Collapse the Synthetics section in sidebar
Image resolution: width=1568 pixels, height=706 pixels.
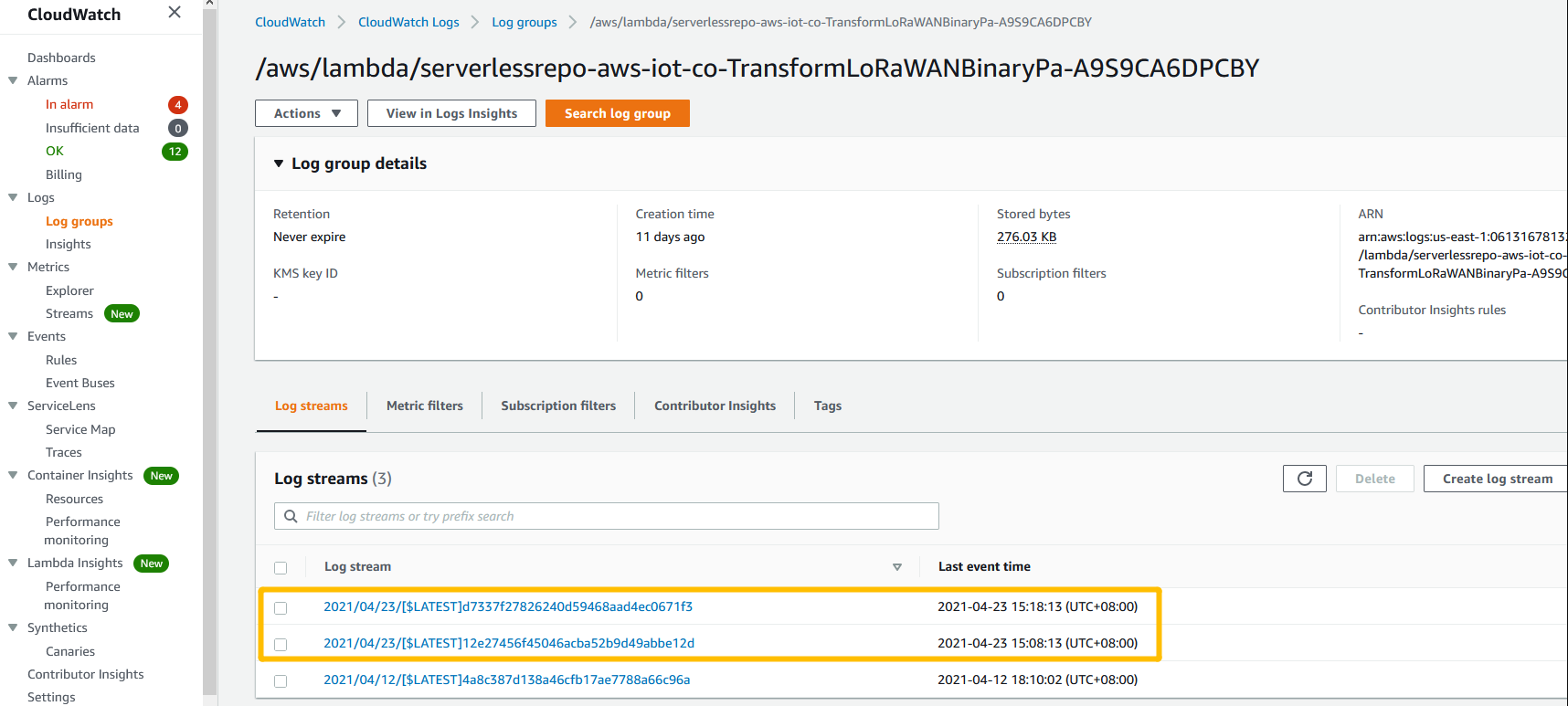click(x=13, y=627)
